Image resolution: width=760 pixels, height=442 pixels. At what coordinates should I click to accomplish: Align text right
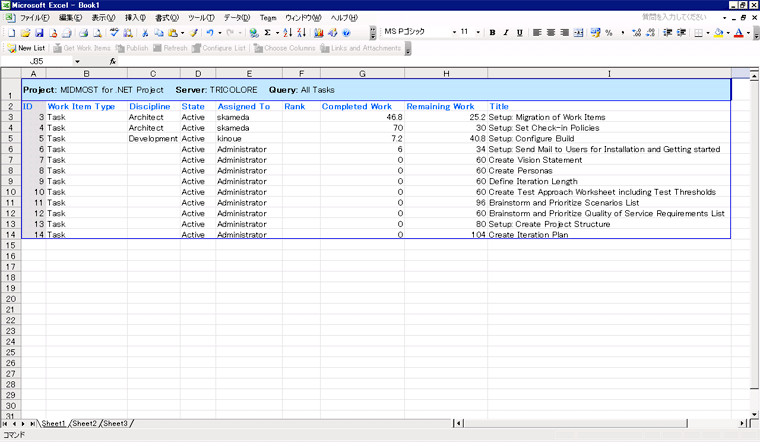(565, 32)
